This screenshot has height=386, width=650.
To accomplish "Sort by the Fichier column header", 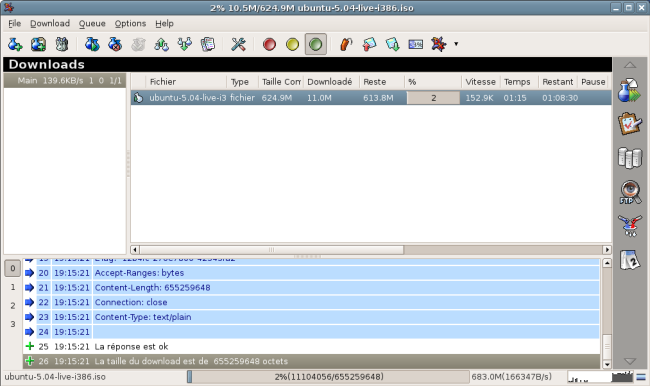I will [186, 82].
